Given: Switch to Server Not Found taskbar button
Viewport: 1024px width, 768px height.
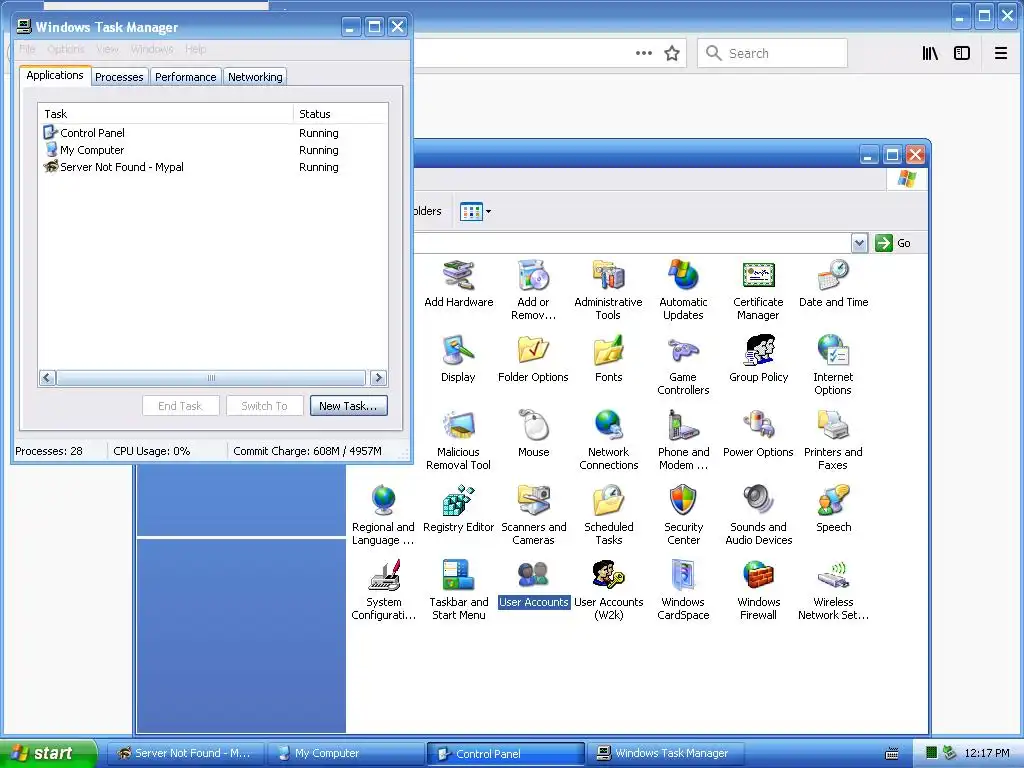Looking at the screenshot, I should coord(185,754).
